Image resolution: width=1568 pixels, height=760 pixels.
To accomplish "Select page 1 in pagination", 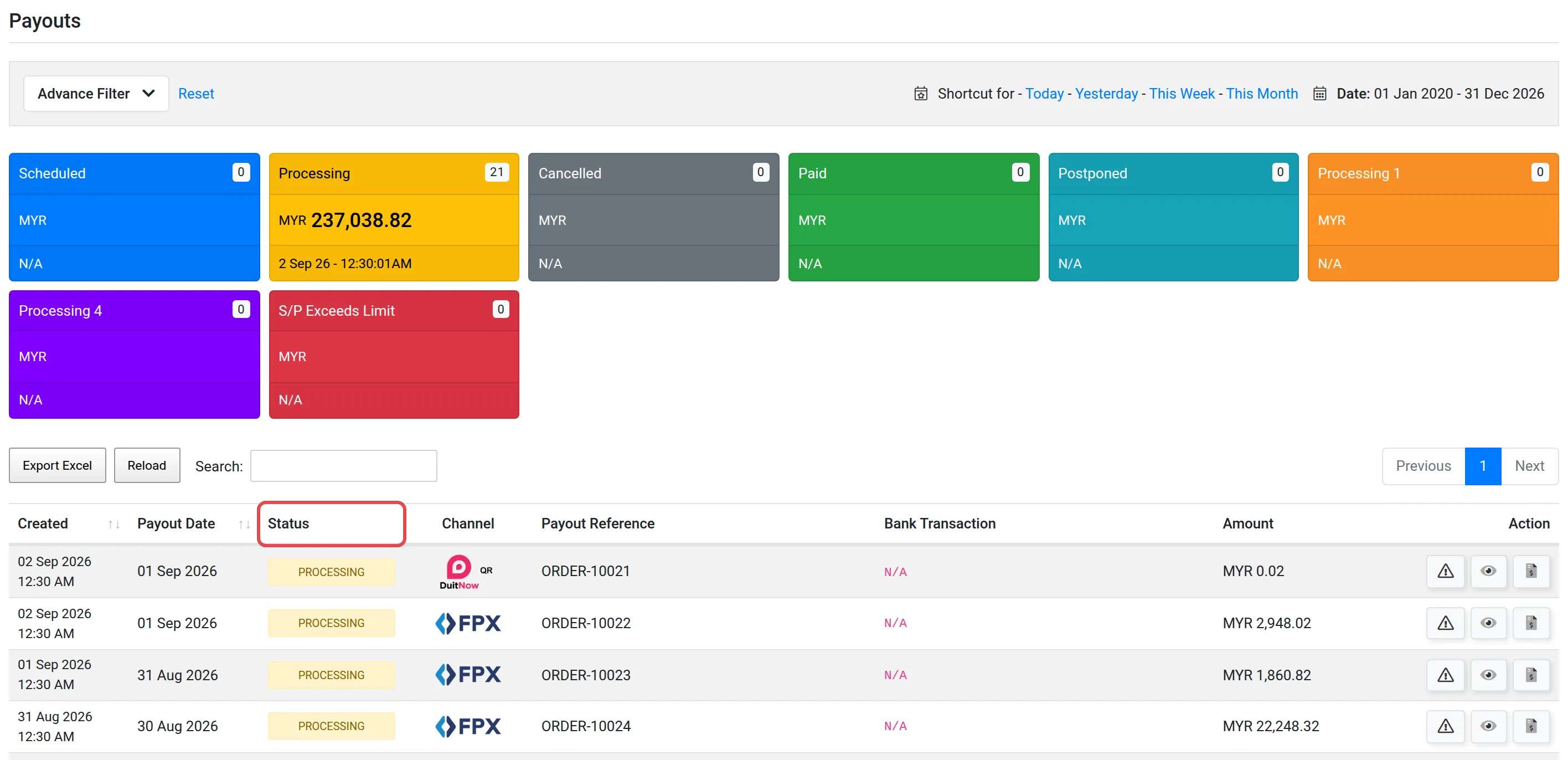I will pyautogui.click(x=1483, y=466).
